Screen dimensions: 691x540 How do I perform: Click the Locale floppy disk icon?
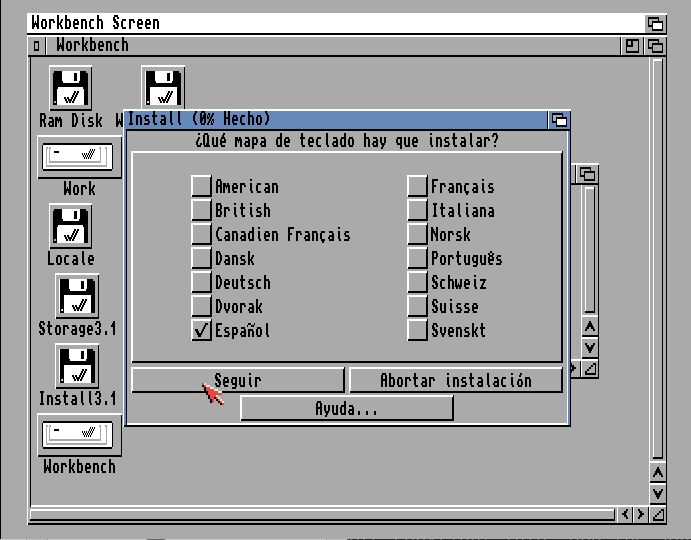(71, 226)
